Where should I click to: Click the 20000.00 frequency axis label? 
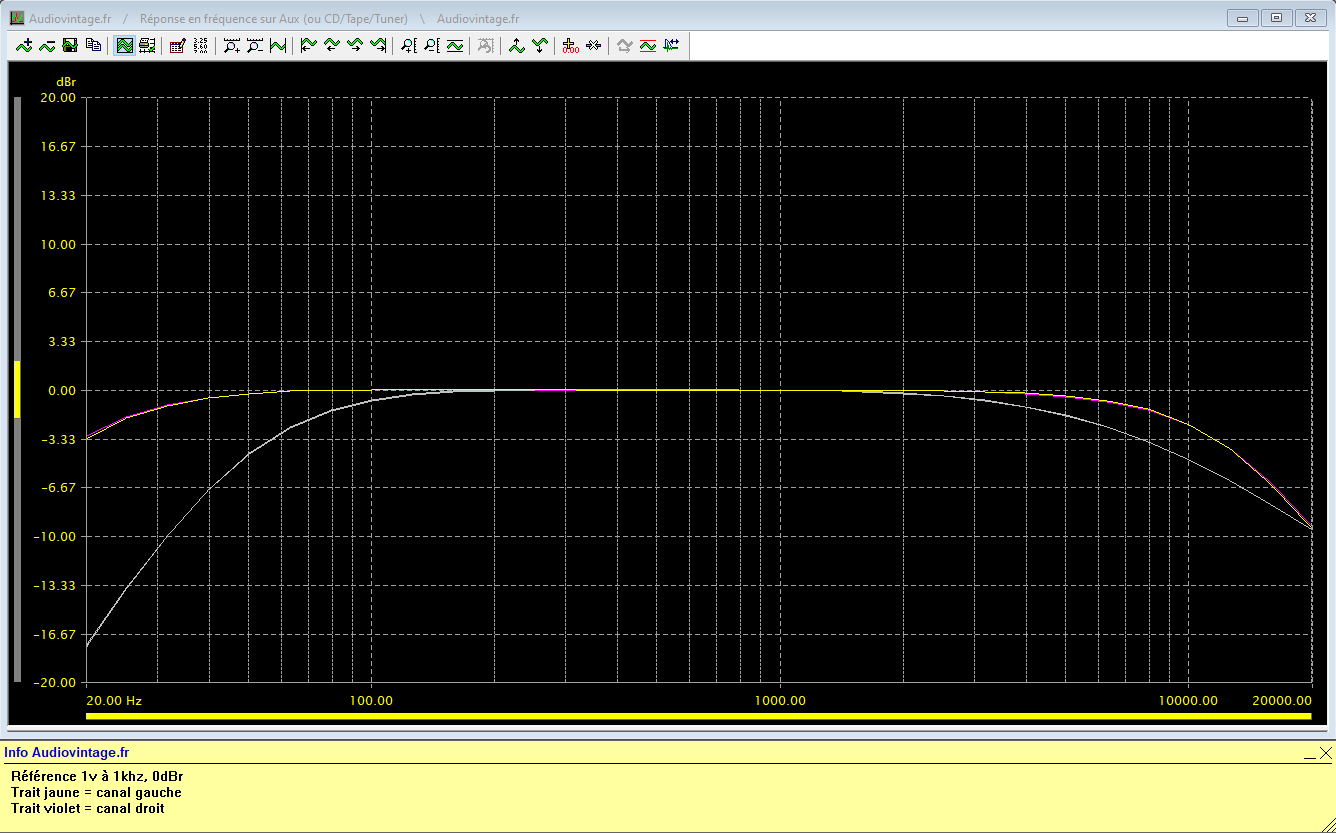point(1282,701)
